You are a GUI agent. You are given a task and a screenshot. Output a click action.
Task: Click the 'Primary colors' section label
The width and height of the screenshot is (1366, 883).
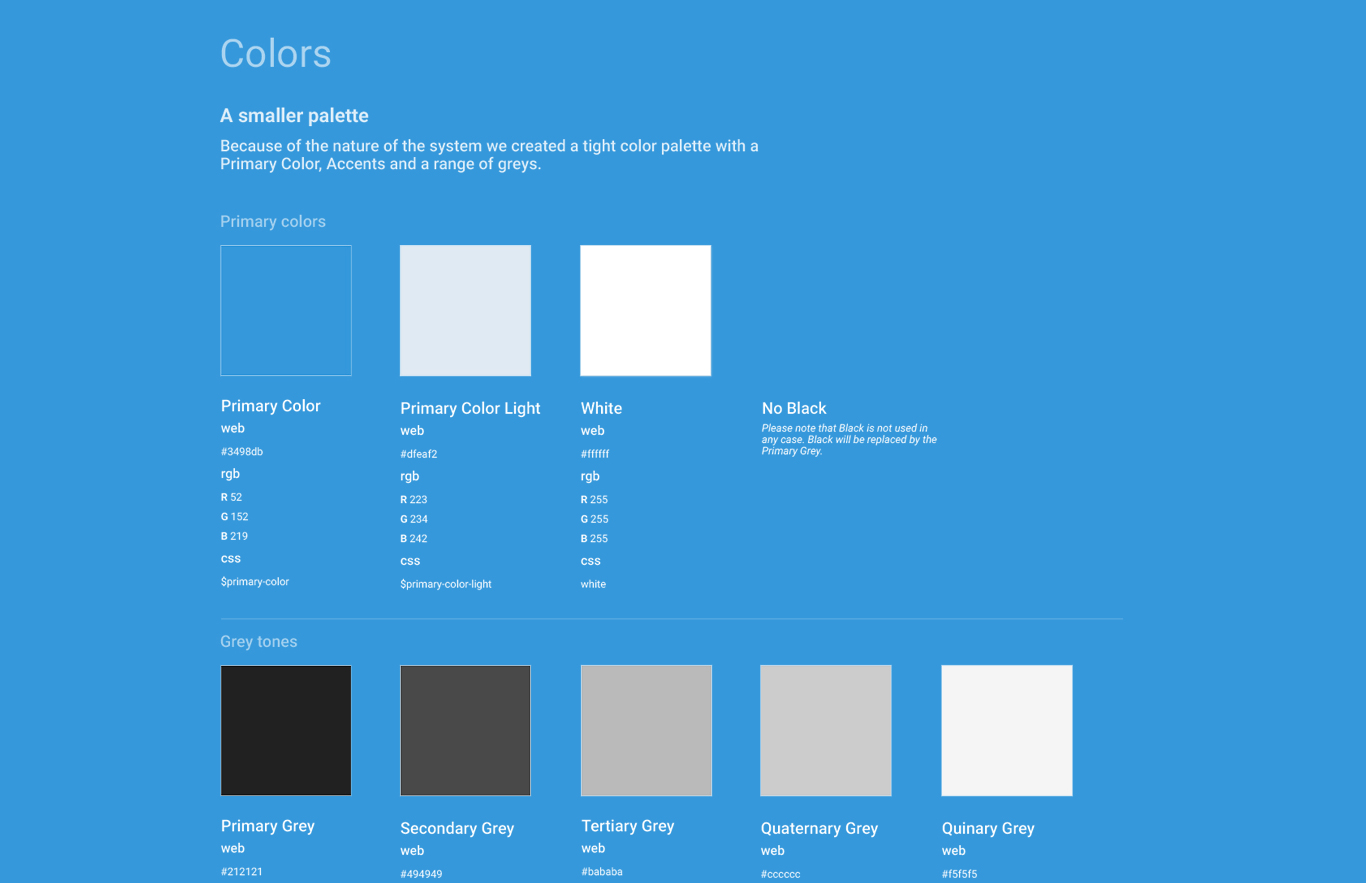pos(273,222)
